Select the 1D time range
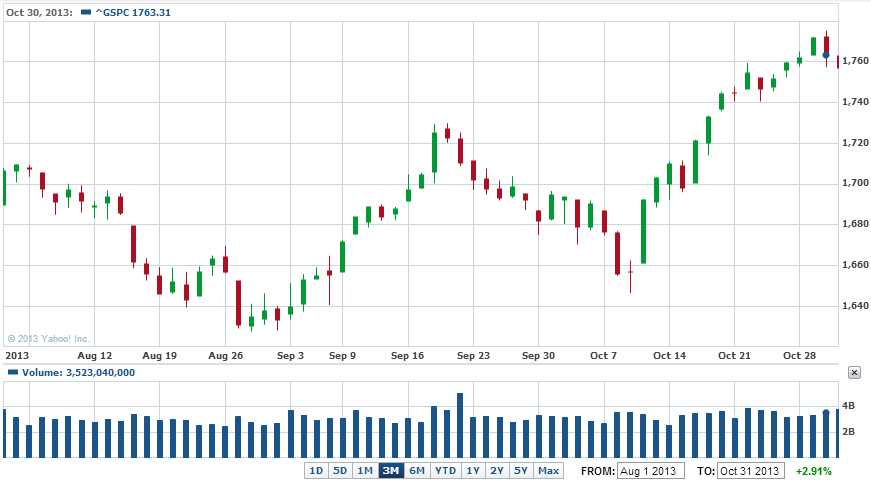Viewport: 871px width, 481px height. tap(316, 470)
